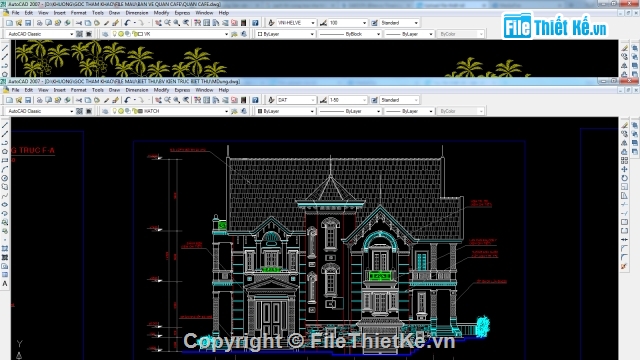Viewport: 640px width, 360px height.
Task: Select Hatch tool in villa window draw toolbar
Action: [x=5, y=249]
